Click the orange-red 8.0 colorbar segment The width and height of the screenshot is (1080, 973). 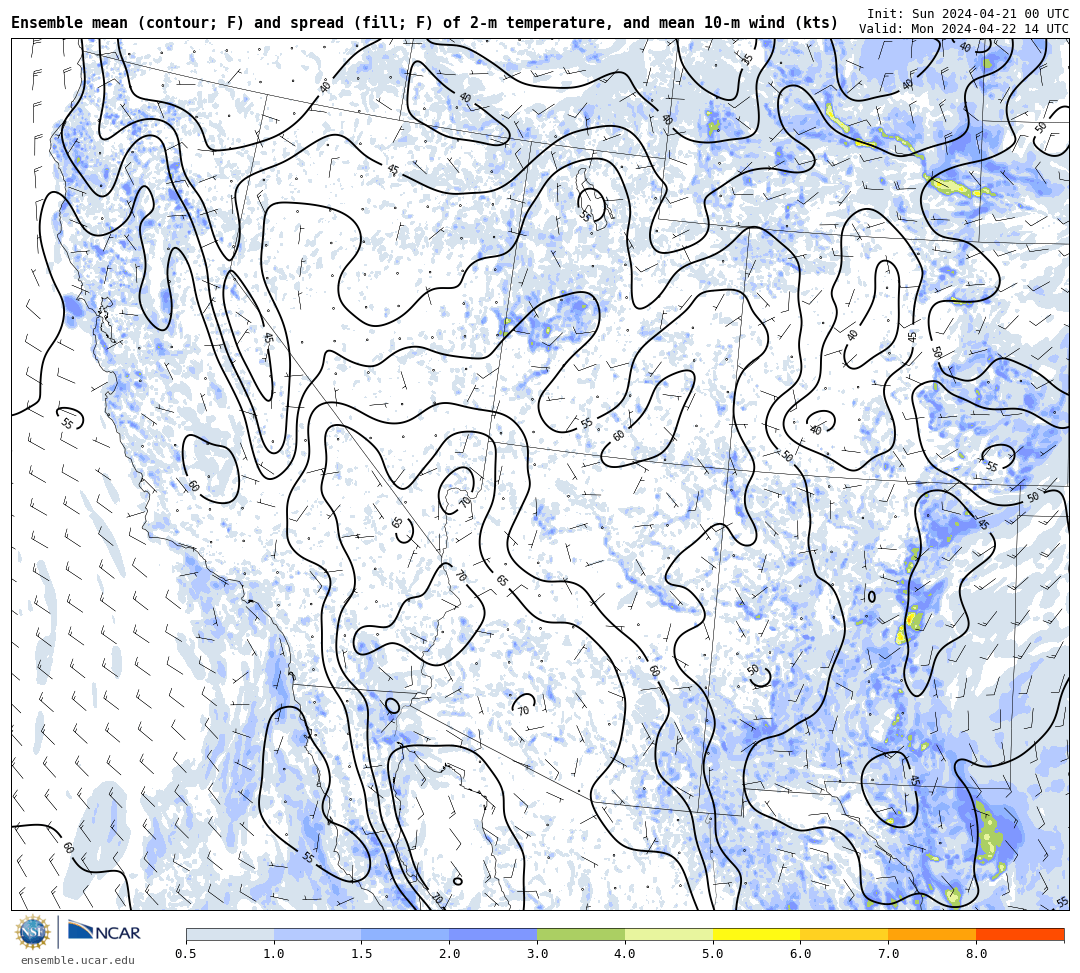[x=1020, y=934]
